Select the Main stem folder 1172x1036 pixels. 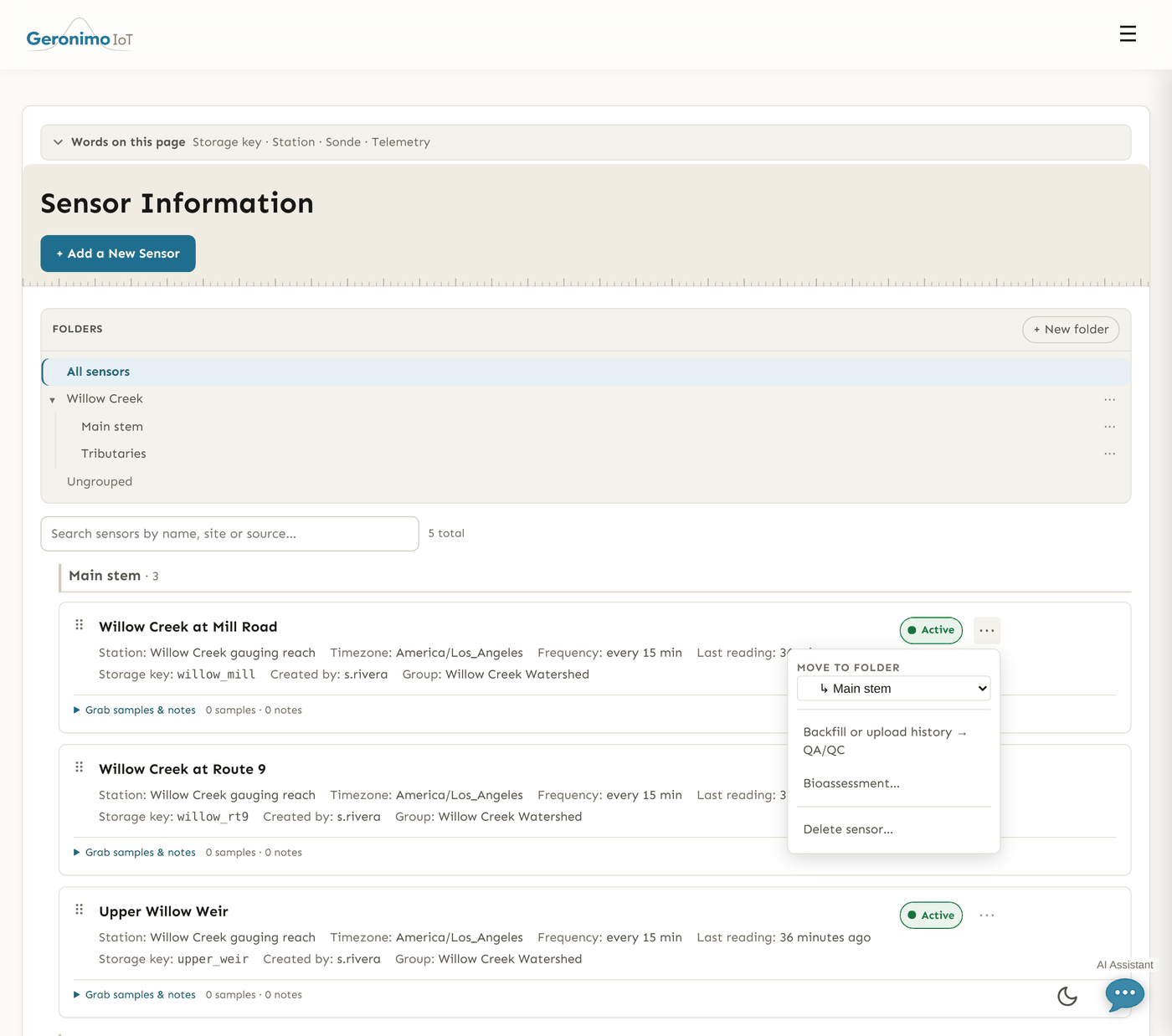[x=112, y=427]
